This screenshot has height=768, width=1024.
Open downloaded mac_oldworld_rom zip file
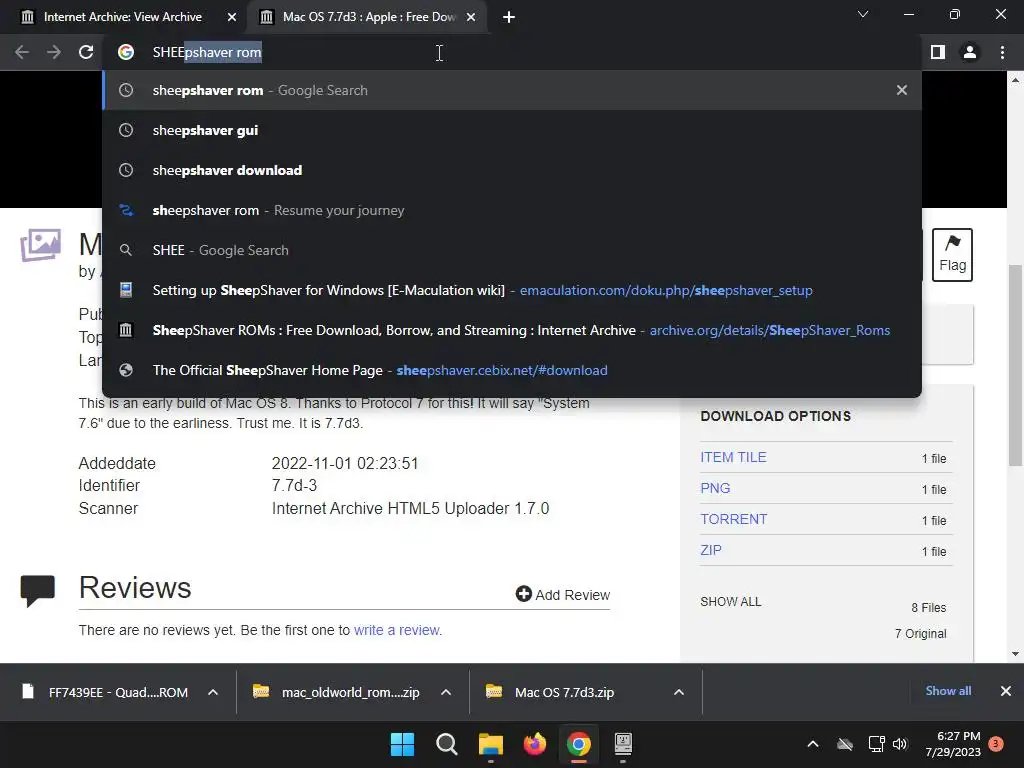click(338, 692)
